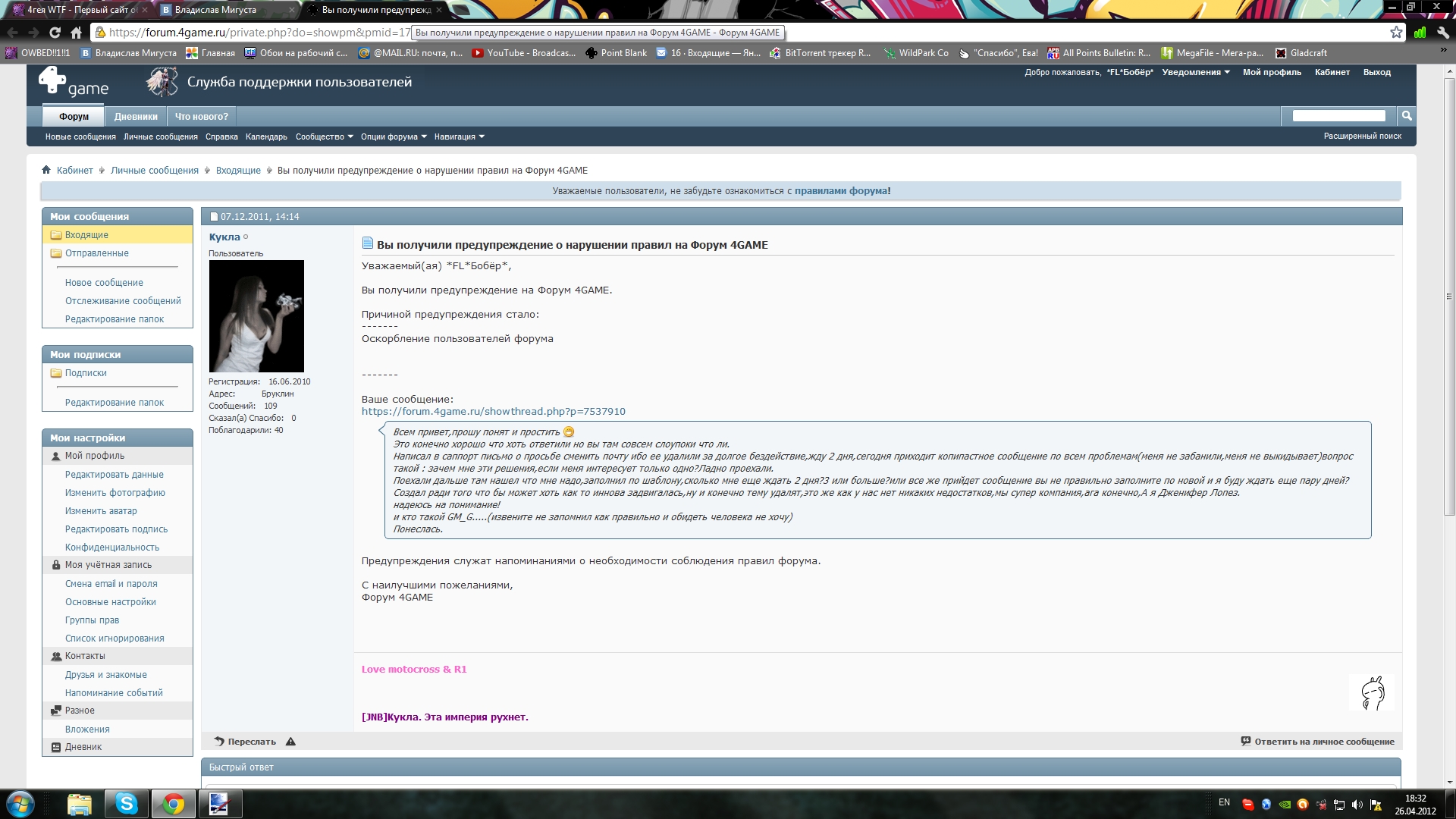Open Skype from the taskbar
This screenshot has height=819, width=1456.
click(126, 803)
